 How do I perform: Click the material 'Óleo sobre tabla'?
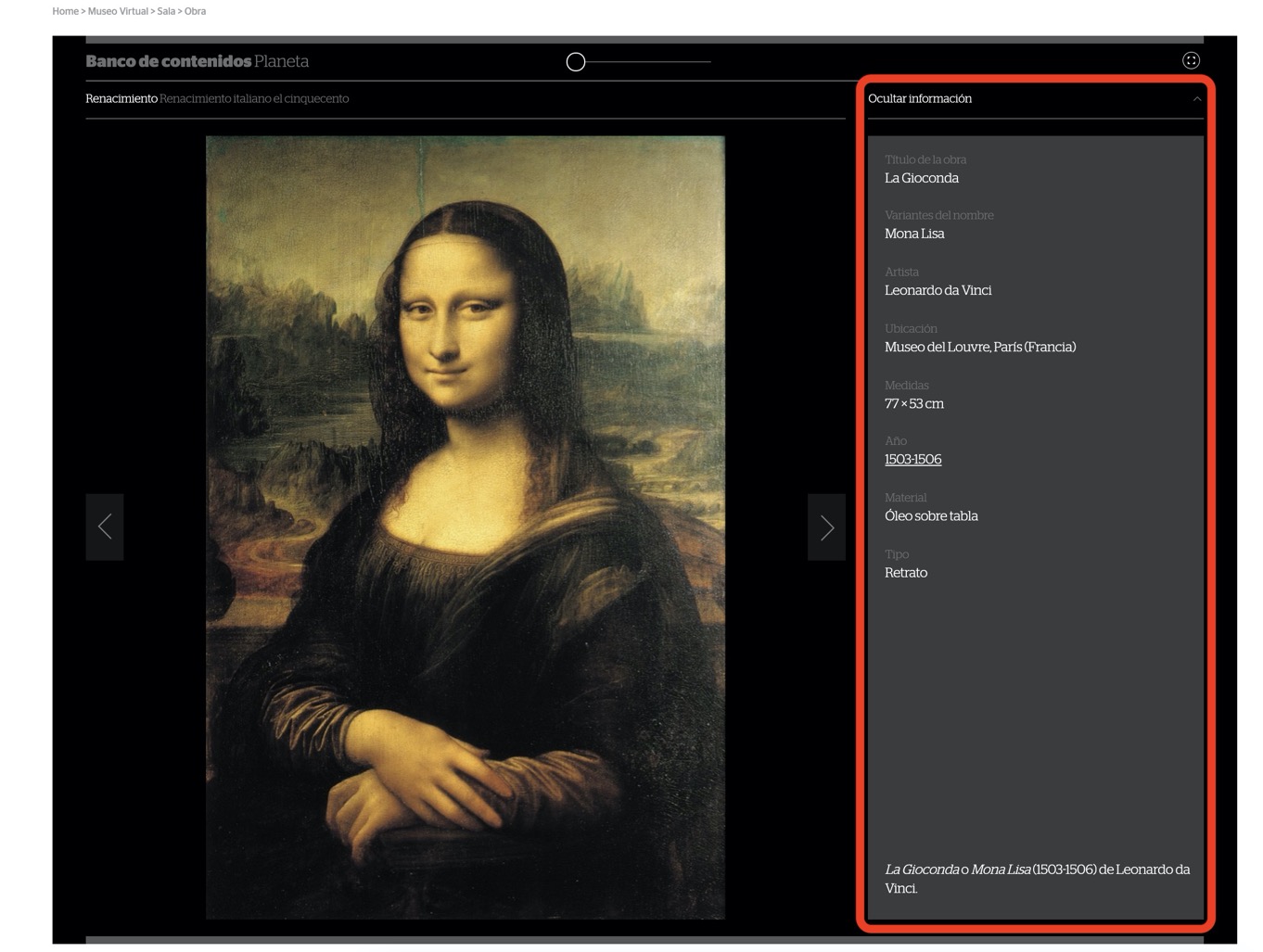click(x=931, y=515)
